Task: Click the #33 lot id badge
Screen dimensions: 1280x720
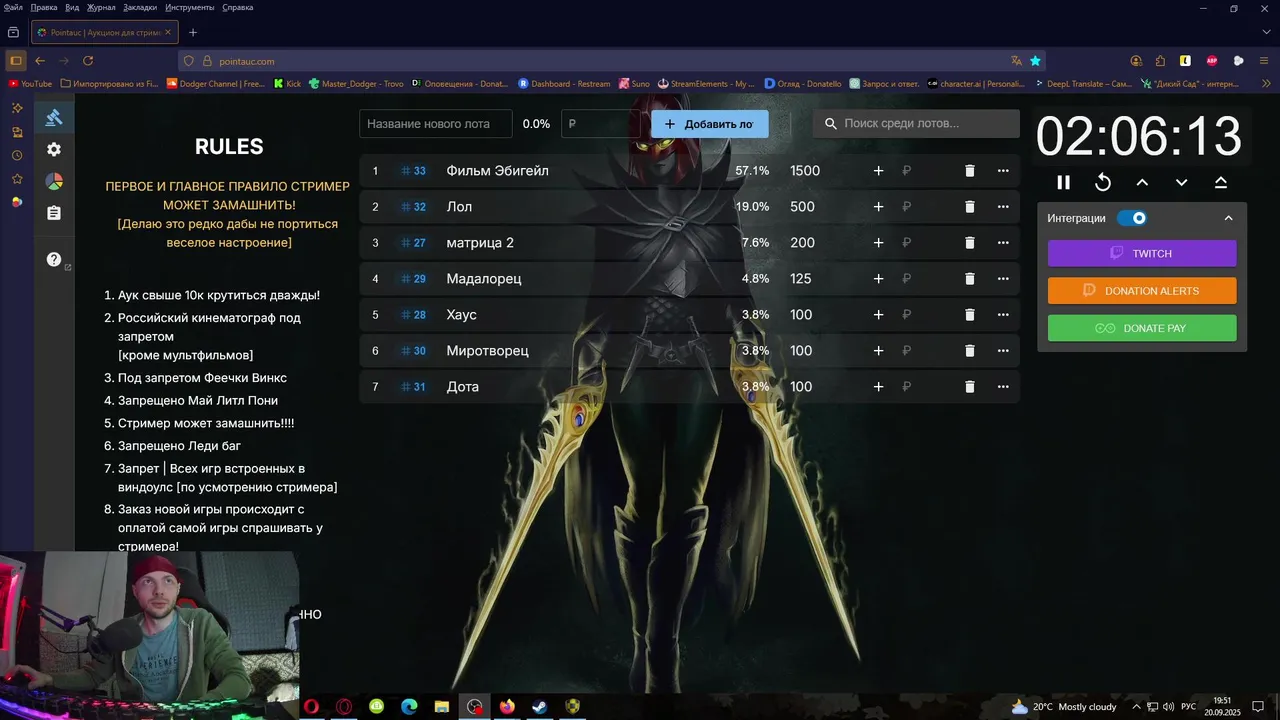Action: pos(413,171)
